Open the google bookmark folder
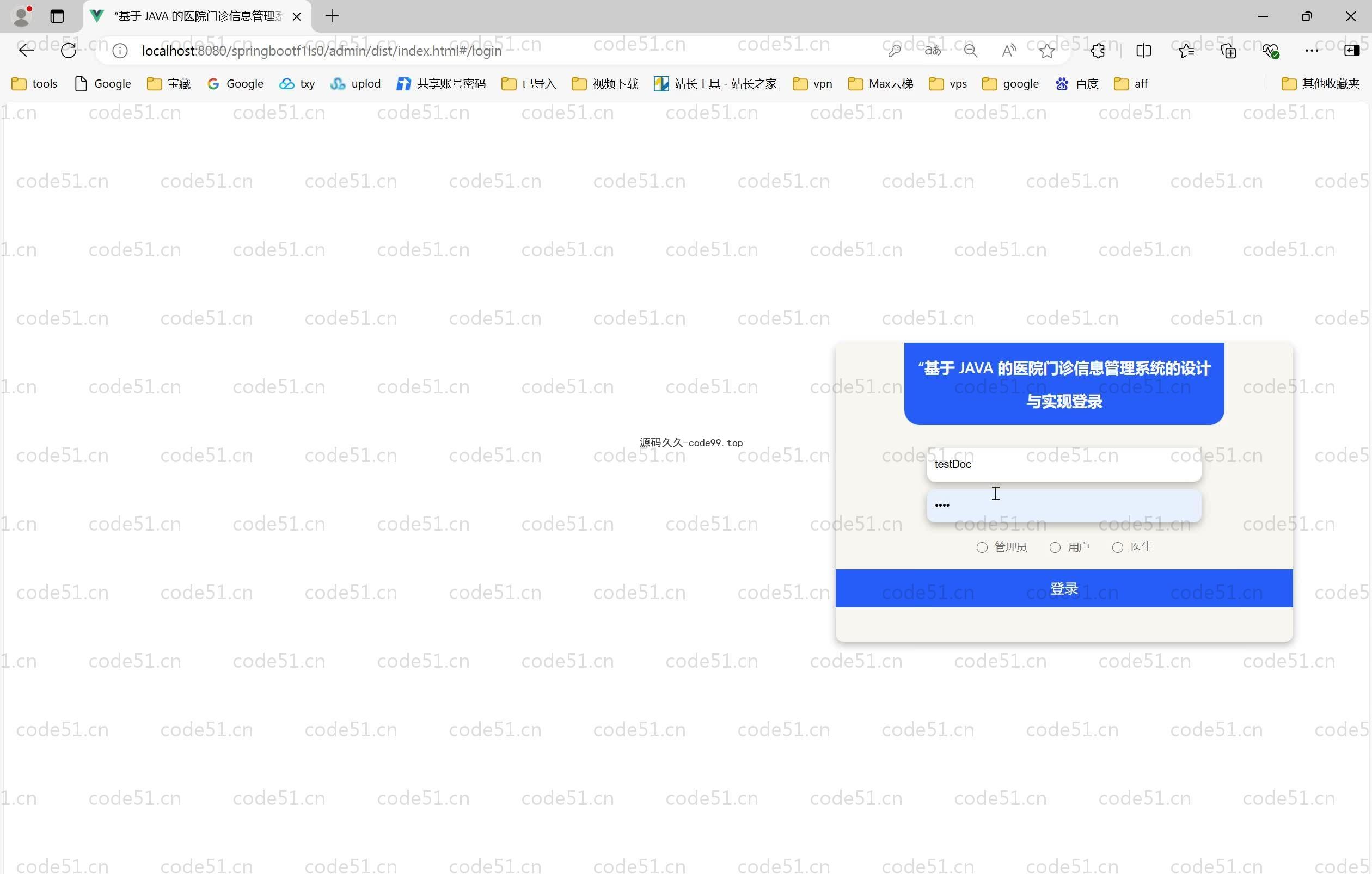This screenshot has height=874, width=1372. 1011,84
